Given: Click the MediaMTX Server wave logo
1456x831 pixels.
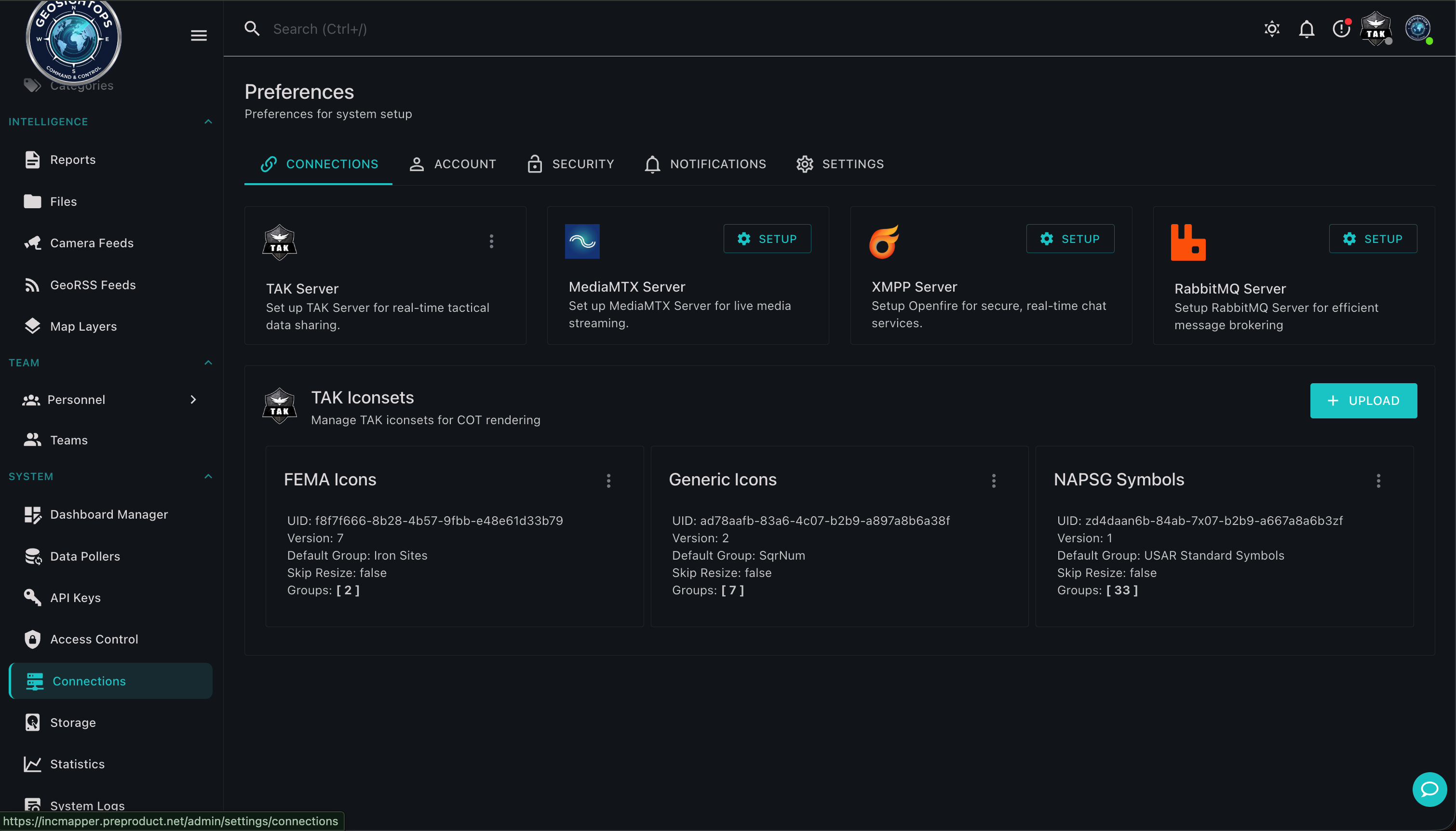Looking at the screenshot, I should (582, 241).
